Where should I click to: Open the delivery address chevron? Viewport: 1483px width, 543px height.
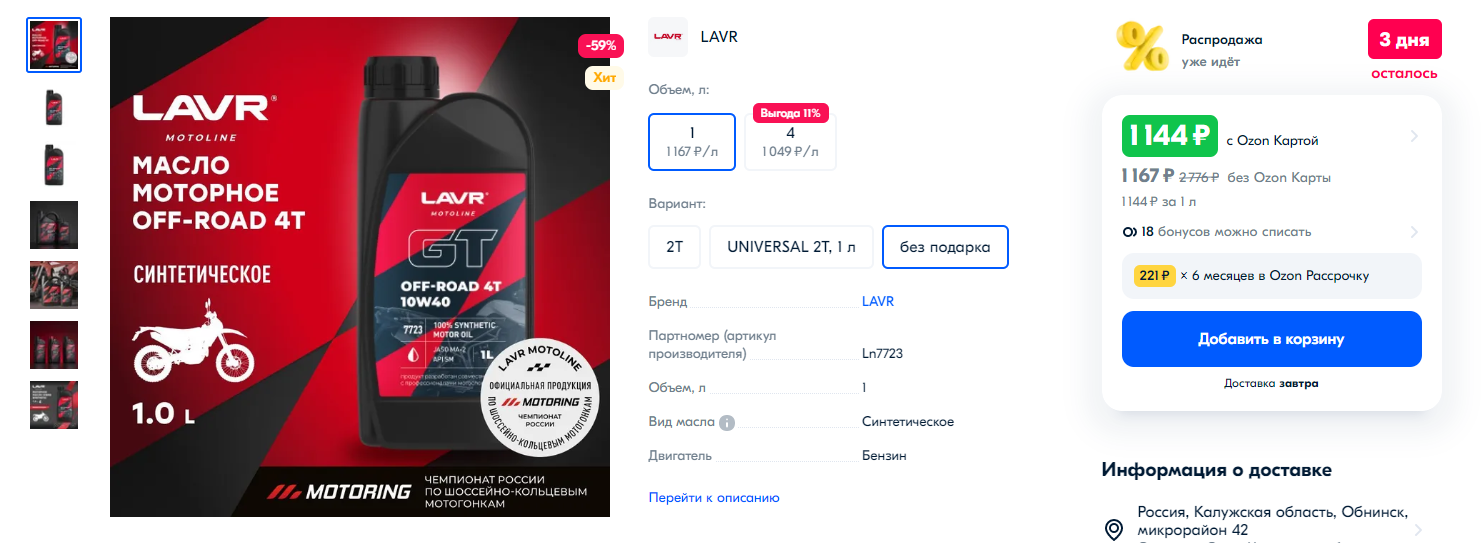[x=1417, y=530]
